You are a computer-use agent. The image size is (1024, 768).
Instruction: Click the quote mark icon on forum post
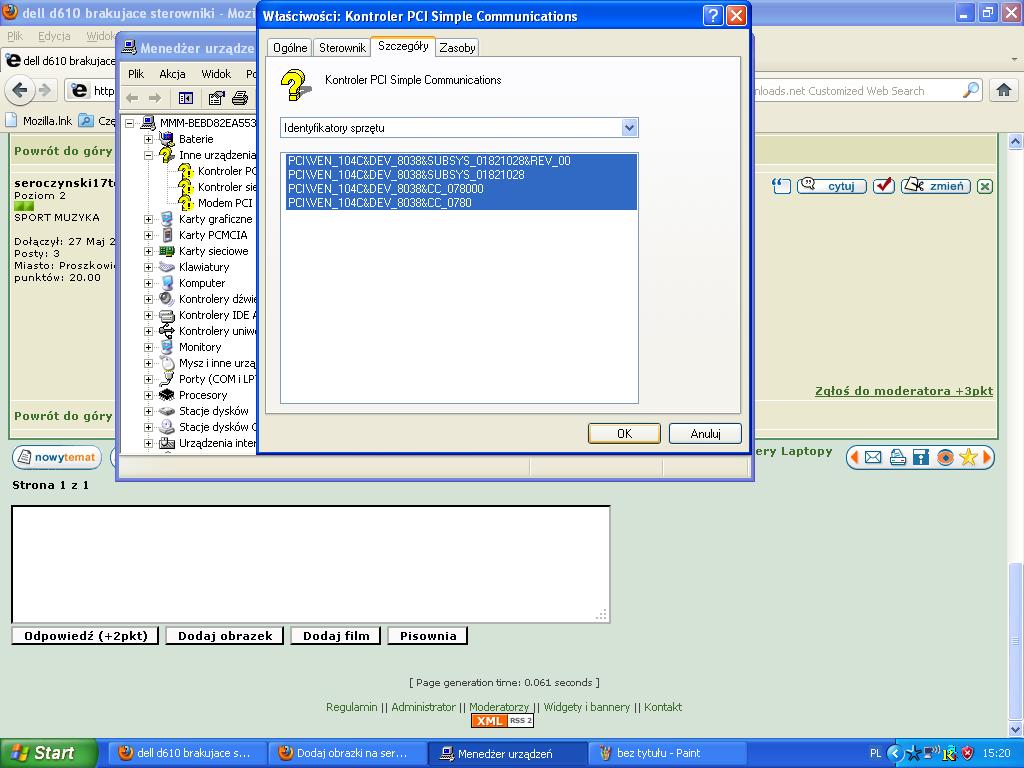[x=781, y=186]
